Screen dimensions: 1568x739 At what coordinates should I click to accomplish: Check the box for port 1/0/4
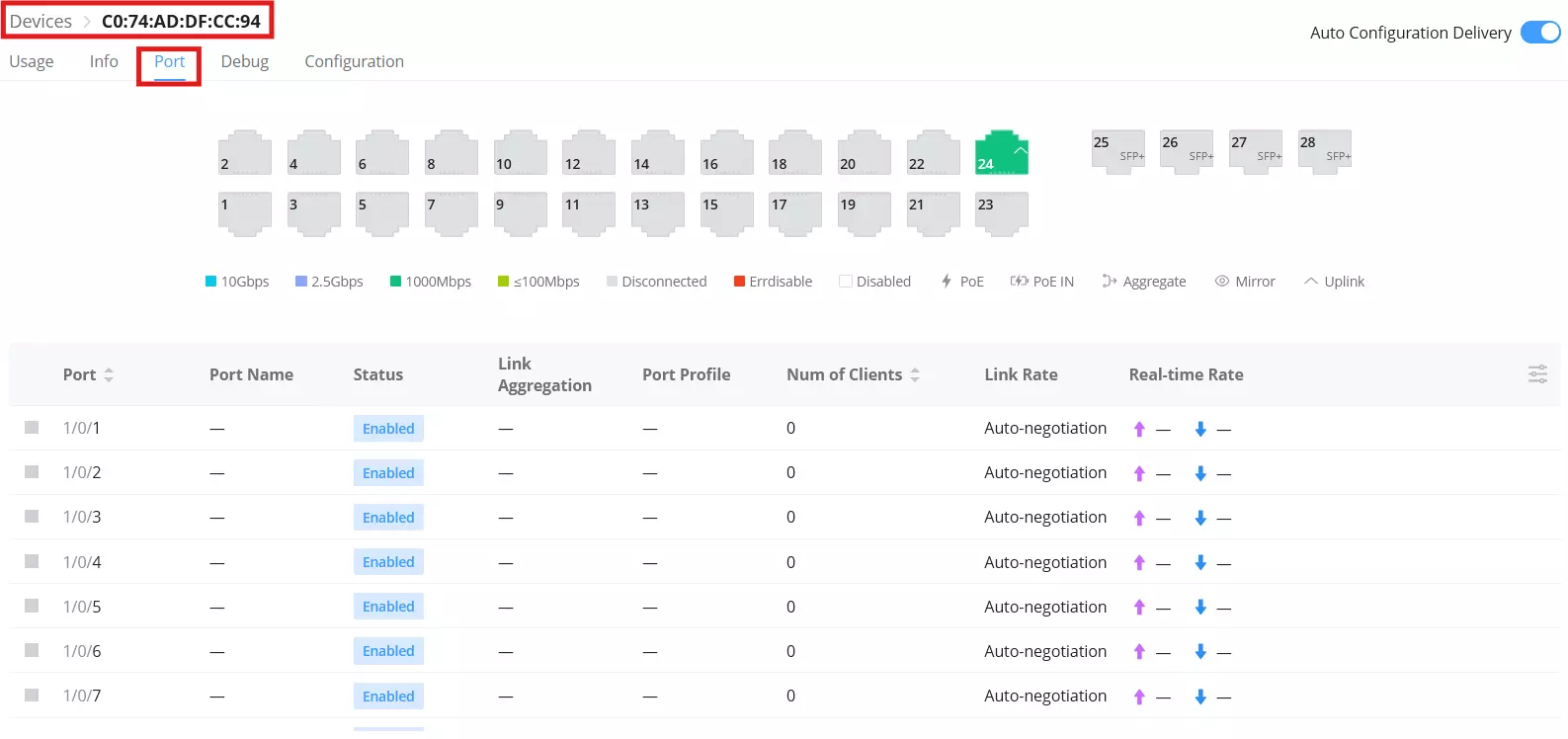pos(32,561)
